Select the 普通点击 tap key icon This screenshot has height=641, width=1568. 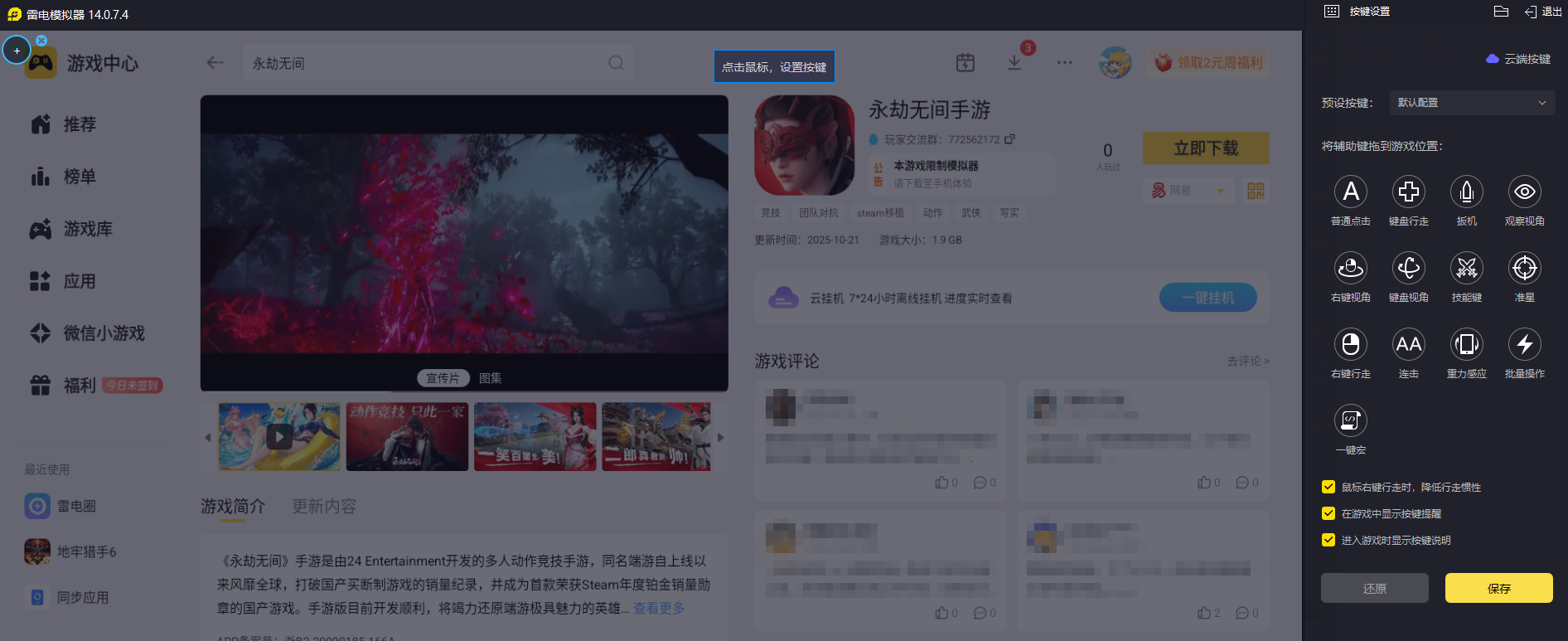[1351, 192]
